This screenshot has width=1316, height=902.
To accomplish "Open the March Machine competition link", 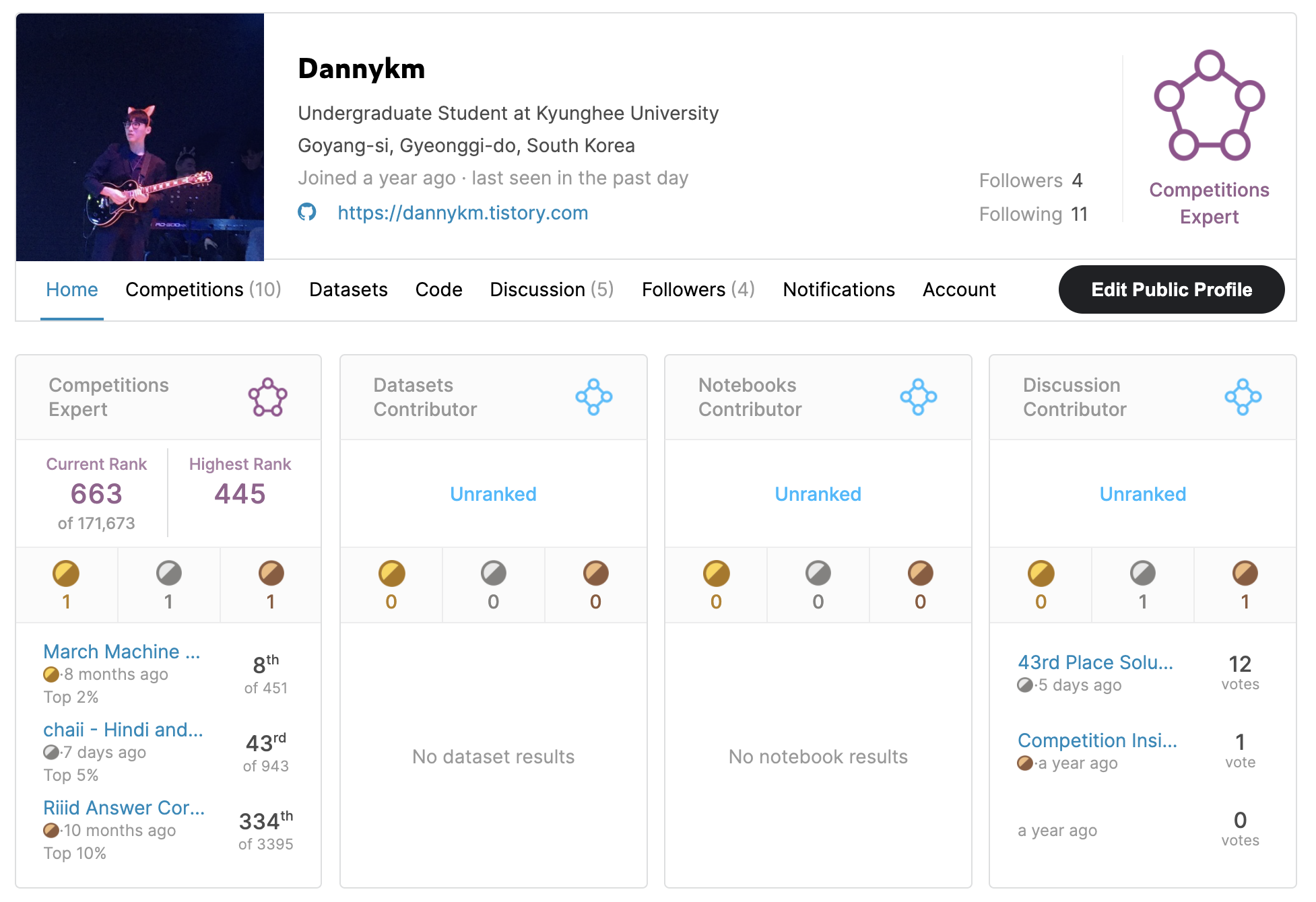I will (121, 652).
